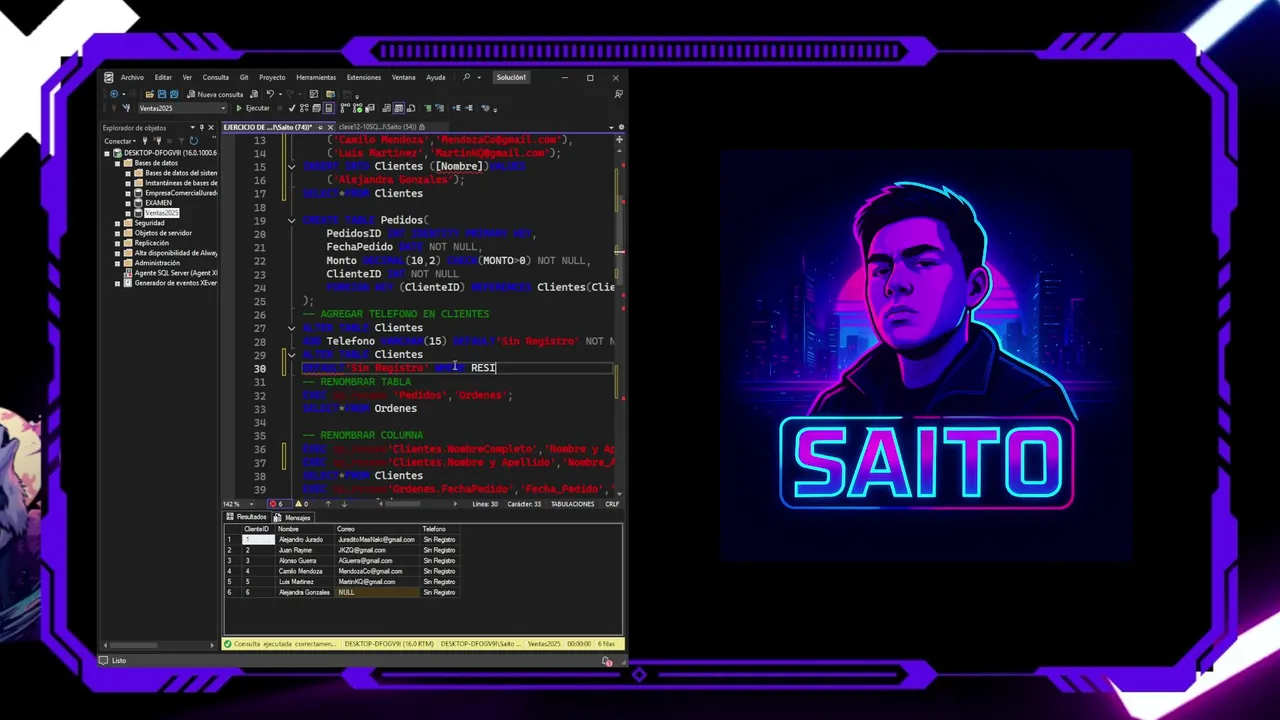Click the previous issue up arrow
The image size is (1280, 720).
(x=328, y=504)
